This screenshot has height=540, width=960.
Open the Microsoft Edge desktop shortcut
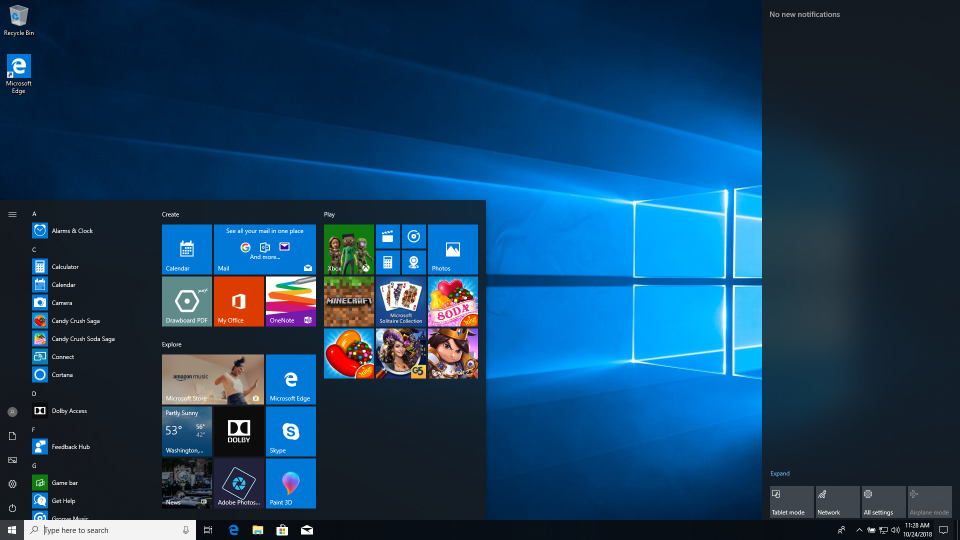[18, 74]
